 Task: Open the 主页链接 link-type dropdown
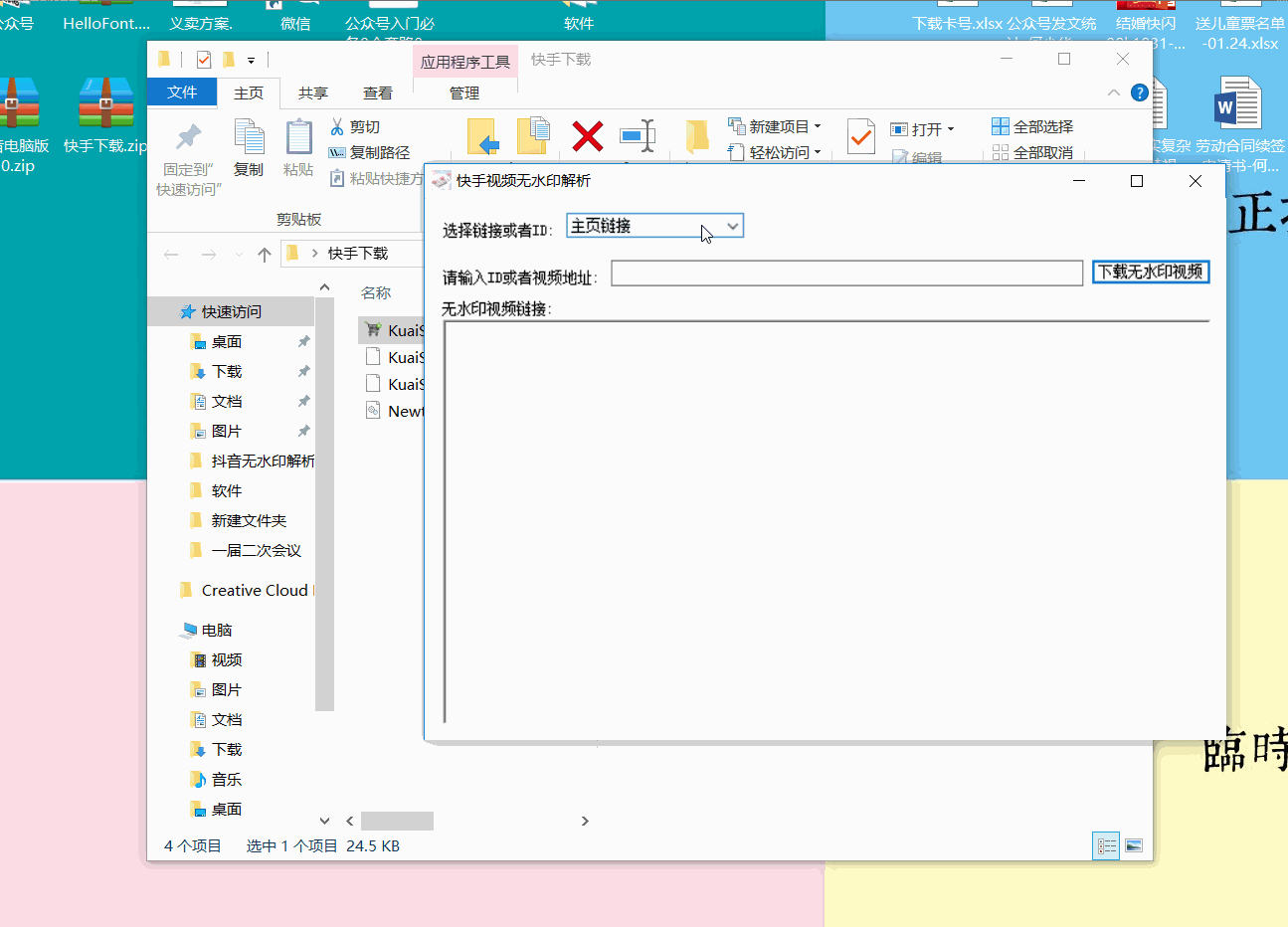pos(655,226)
